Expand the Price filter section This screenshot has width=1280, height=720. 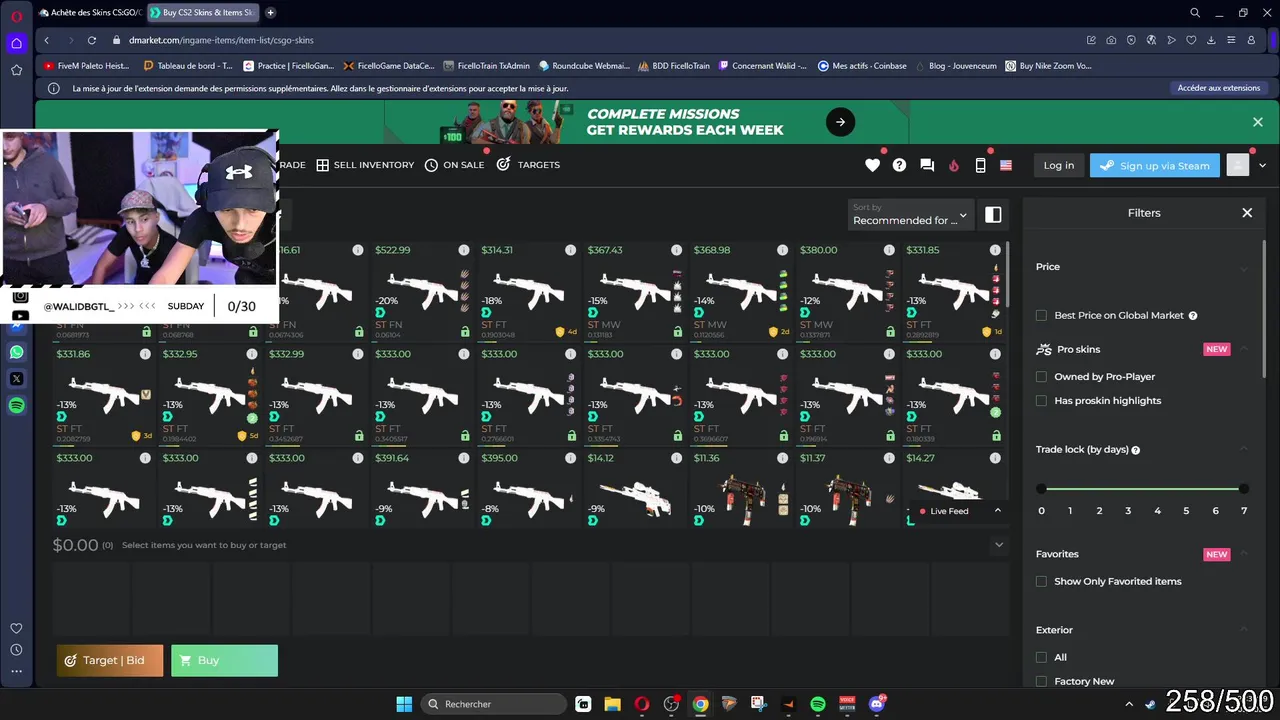1244,267
